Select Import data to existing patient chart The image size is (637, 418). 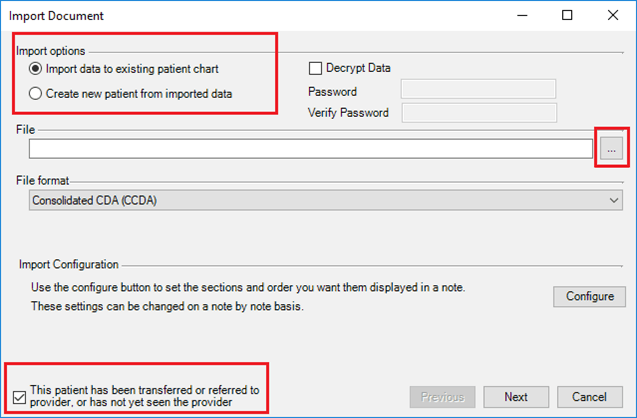(37, 69)
